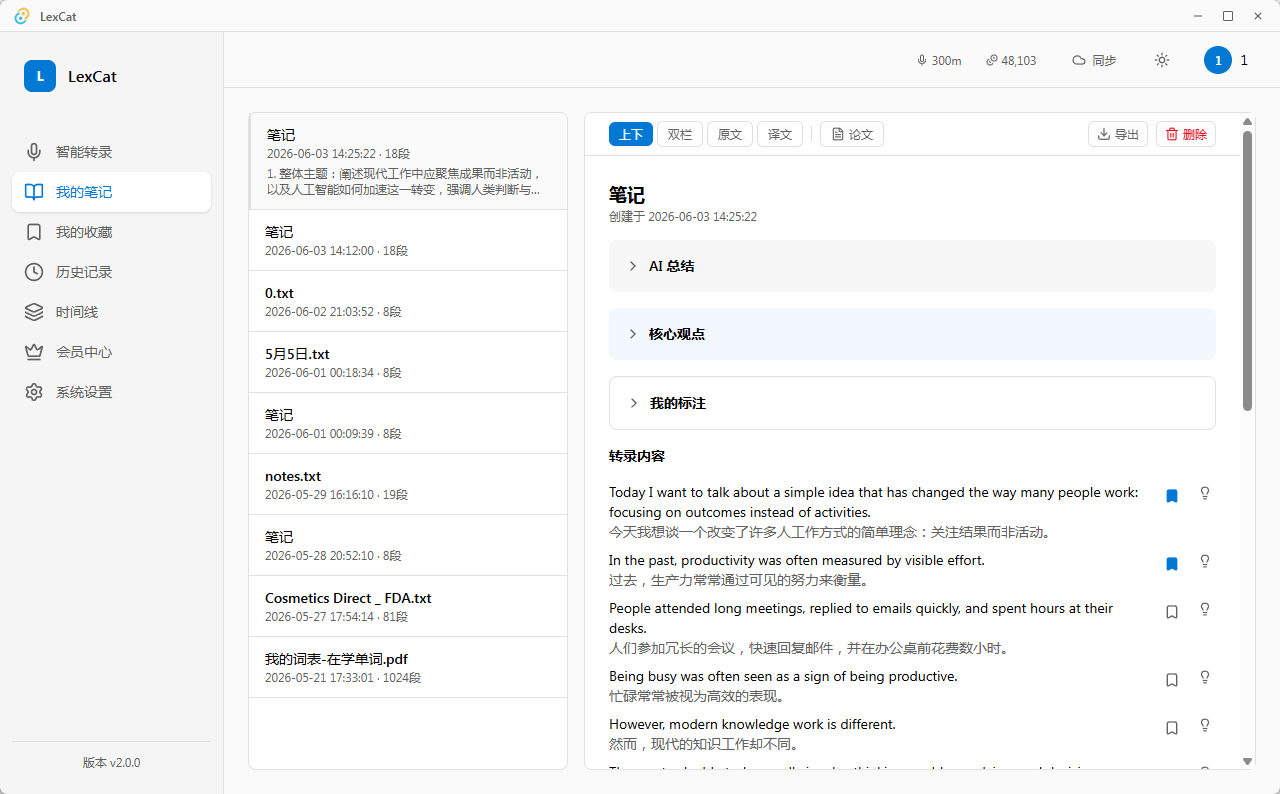Viewport: 1280px width, 794px height.
Task: Expand the 我的标注 section
Action: (912, 403)
